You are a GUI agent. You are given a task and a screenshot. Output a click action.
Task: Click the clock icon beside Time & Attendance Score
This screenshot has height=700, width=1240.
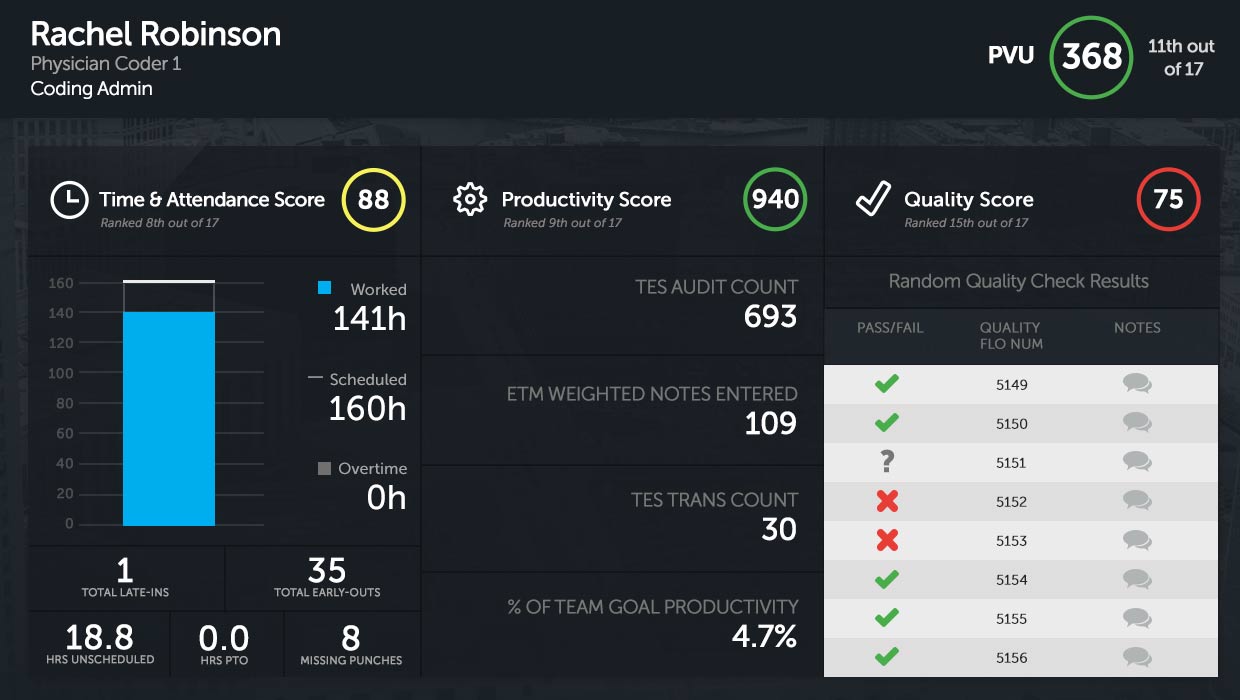tap(67, 199)
